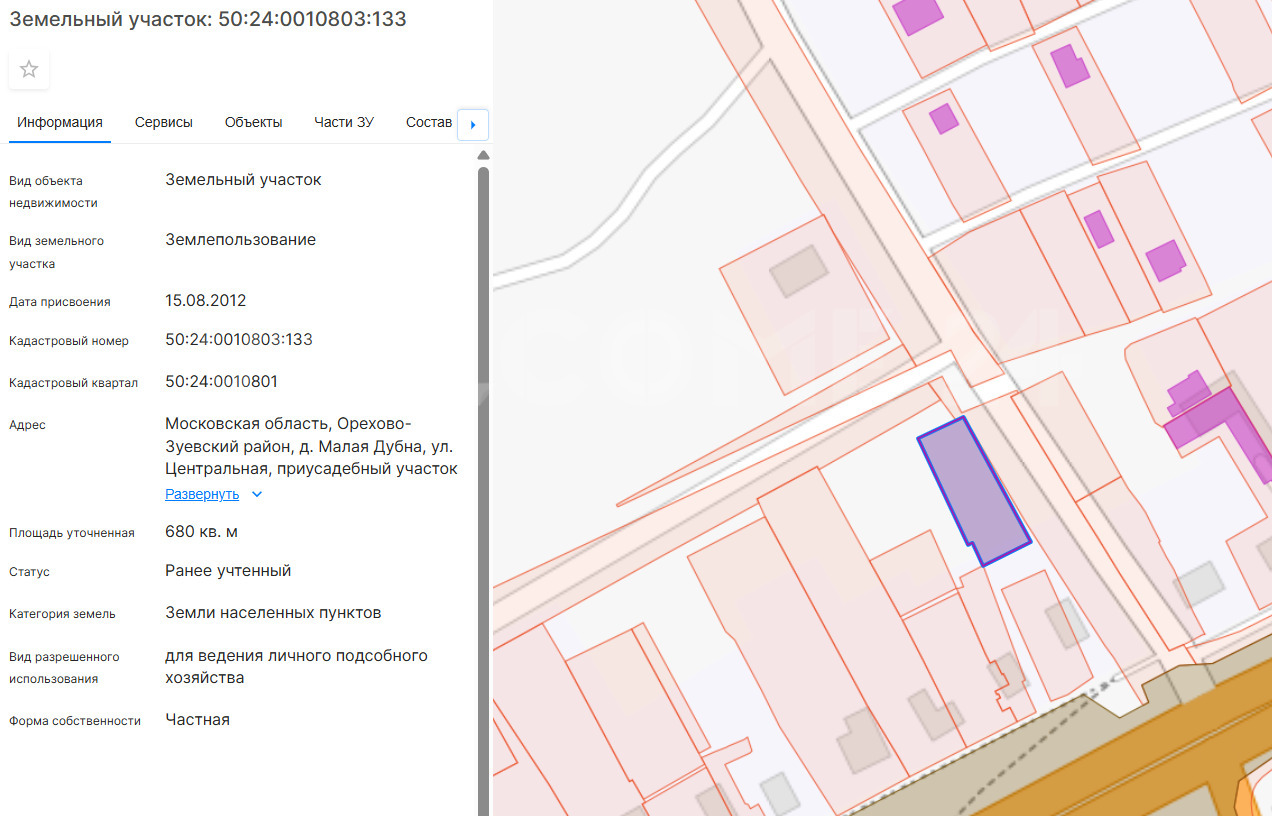Click the scrollbar up arrow in info panel

point(483,156)
